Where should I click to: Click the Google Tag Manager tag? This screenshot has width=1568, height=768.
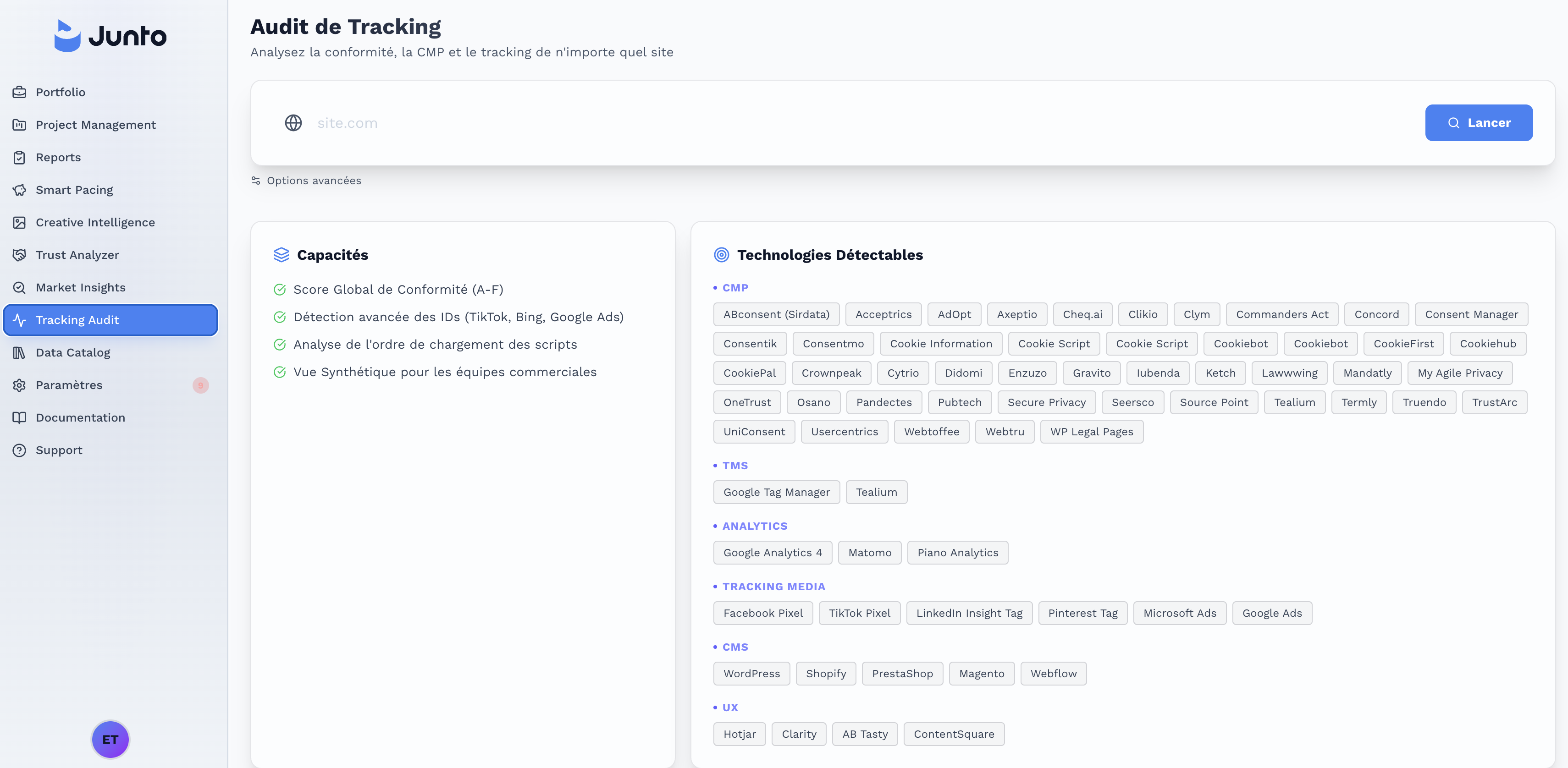pos(776,492)
